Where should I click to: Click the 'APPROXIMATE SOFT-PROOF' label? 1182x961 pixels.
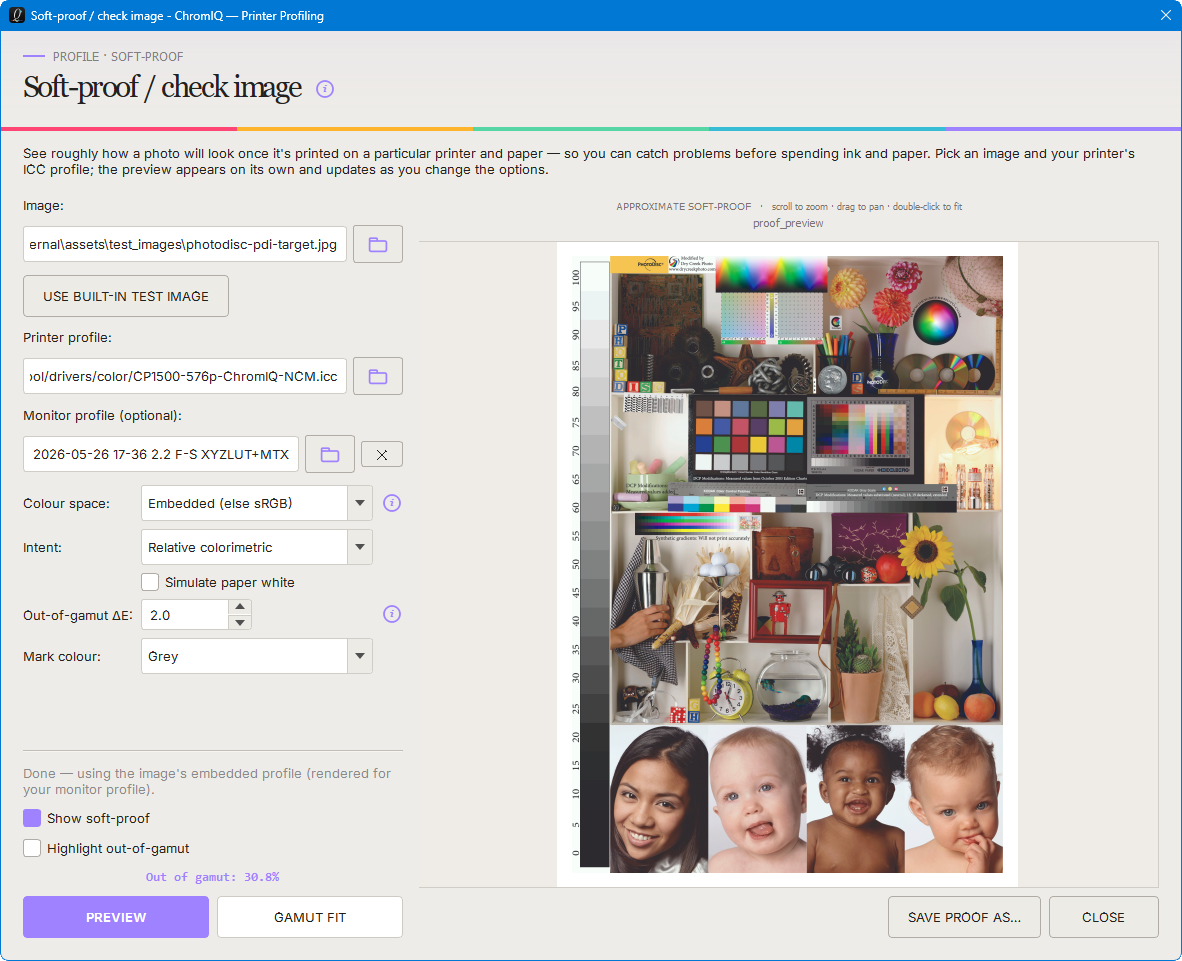tap(684, 207)
